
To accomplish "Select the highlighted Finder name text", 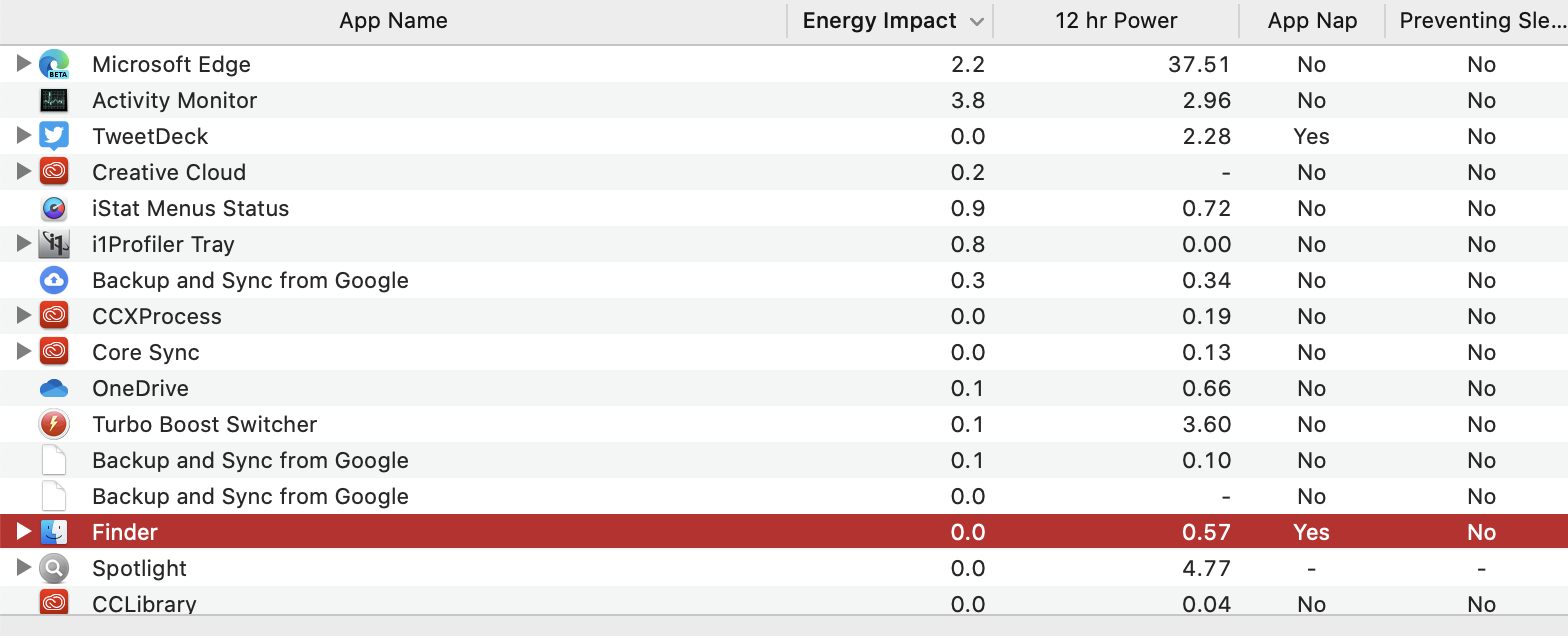I will (x=125, y=532).
